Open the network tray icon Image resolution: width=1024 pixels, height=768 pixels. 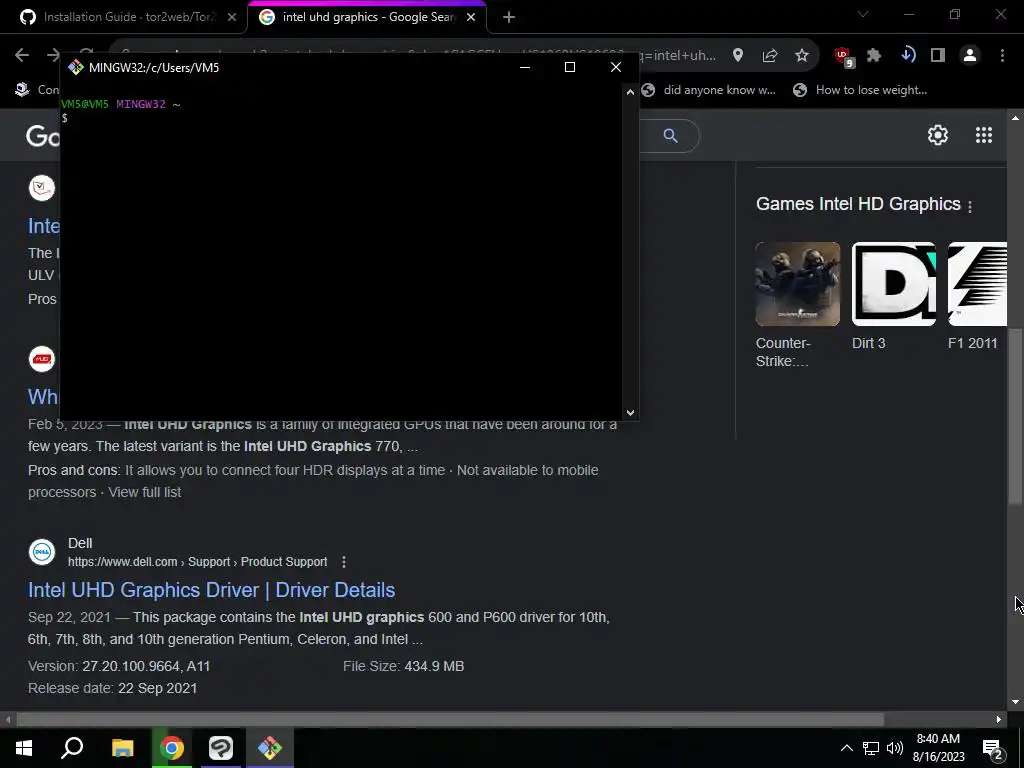[871, 748]
